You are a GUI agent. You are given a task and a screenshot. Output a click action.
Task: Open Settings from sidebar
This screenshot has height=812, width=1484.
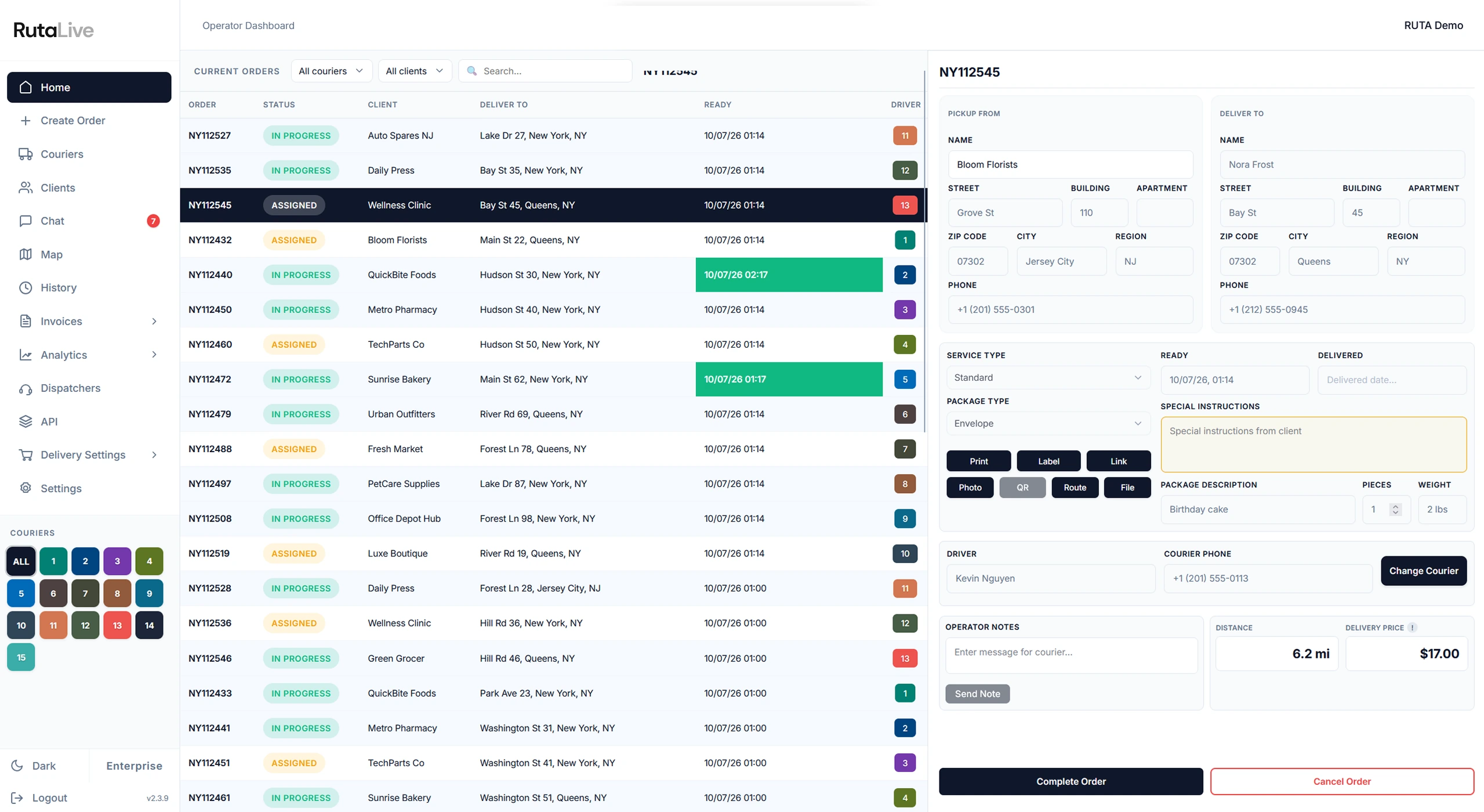click(x=89, y=488)
